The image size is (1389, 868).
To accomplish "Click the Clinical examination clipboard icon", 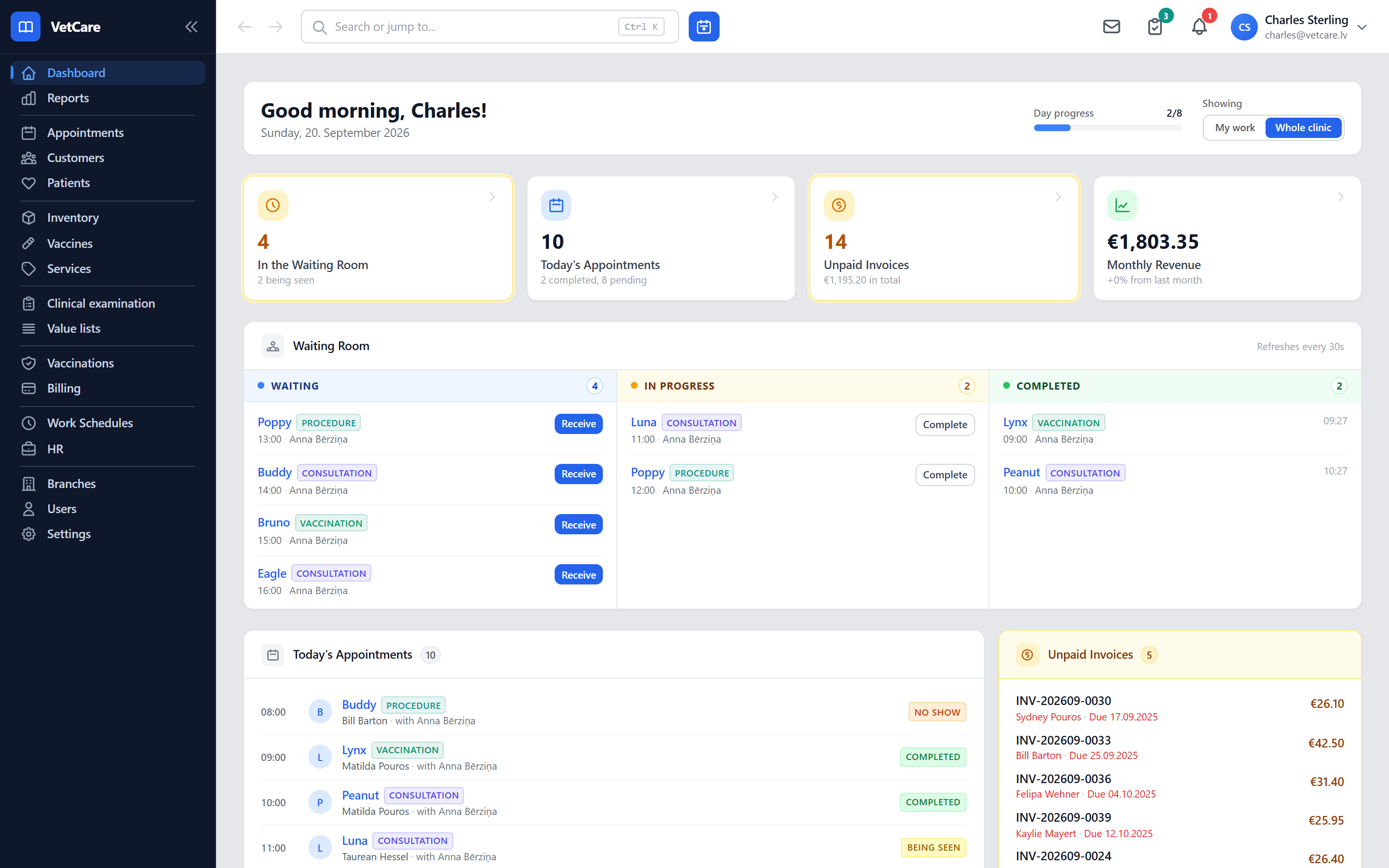I will point(29,304).
